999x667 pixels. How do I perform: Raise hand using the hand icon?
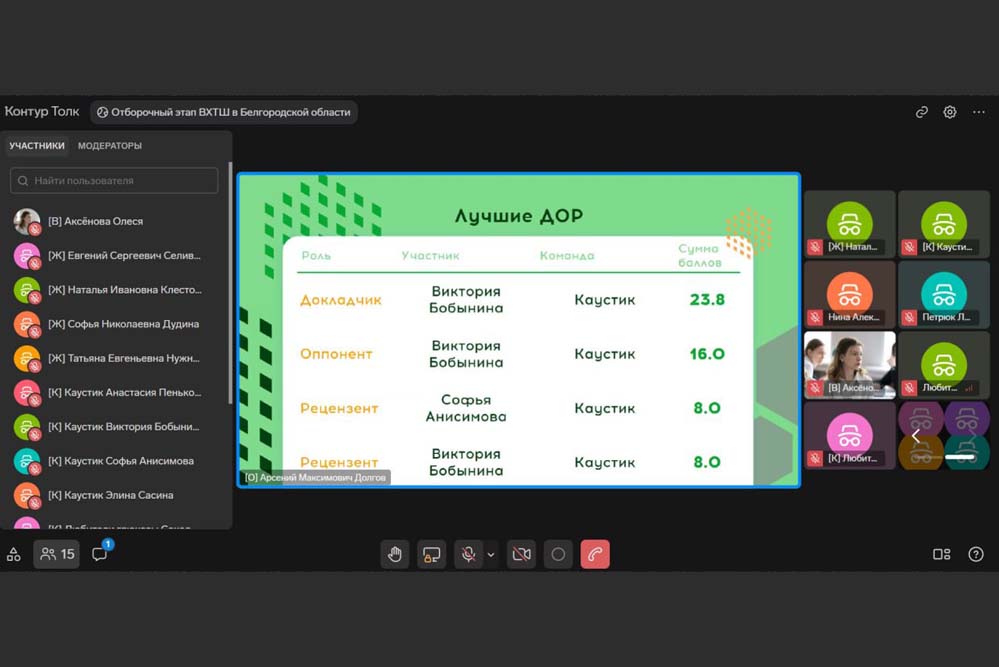click(395, 554)
